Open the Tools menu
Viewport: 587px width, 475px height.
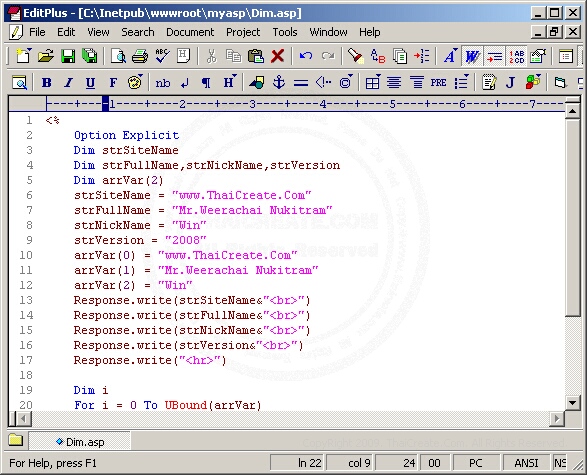pyautogui.click(x=285, y=32)
